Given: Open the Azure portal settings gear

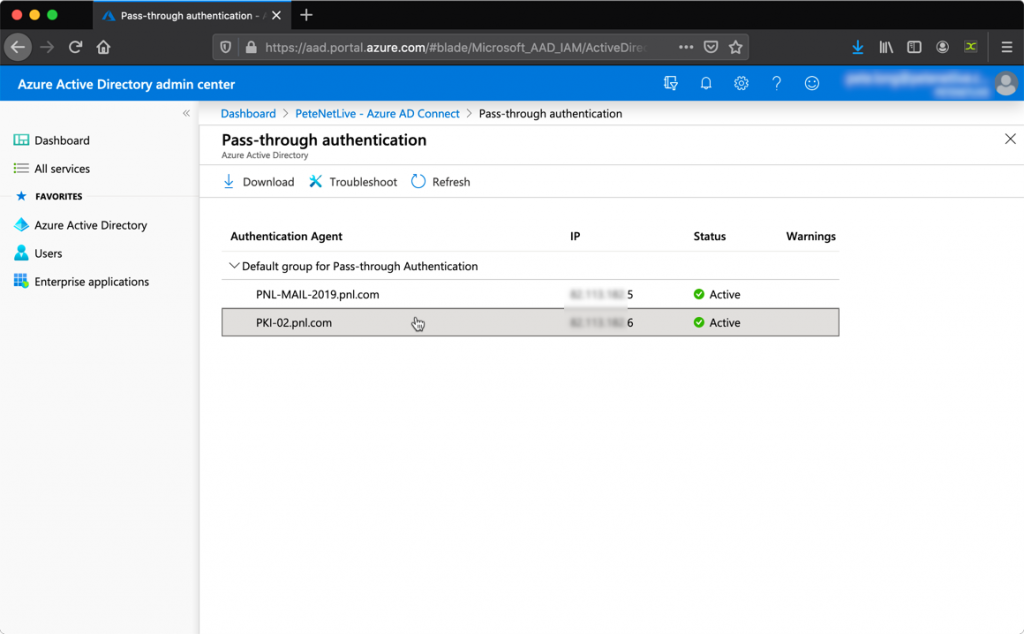Looking at the screenshot, I should 741,83.
